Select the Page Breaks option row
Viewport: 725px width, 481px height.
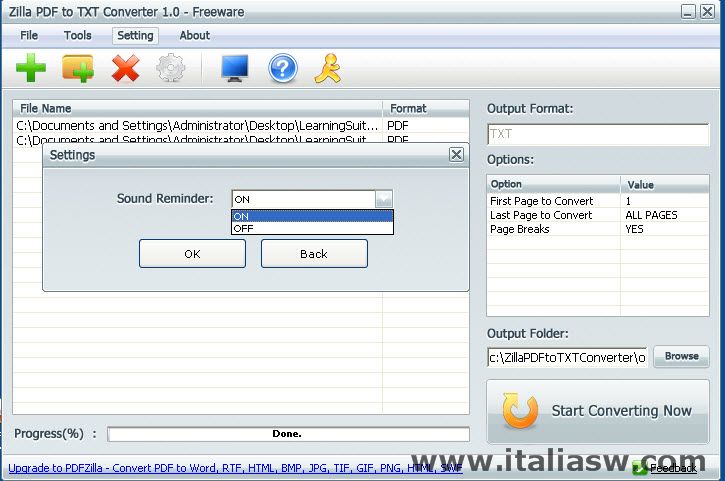(598, 229)
